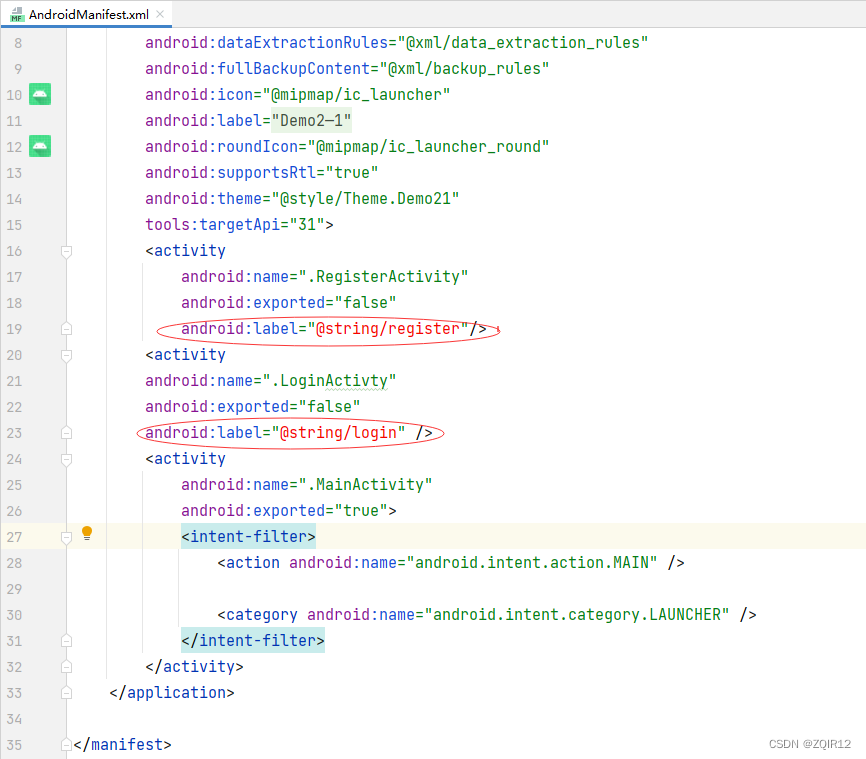Screen dimensions: 866x759
Task: Click android:exported="true" on line 26
Action: pos(284,510)
